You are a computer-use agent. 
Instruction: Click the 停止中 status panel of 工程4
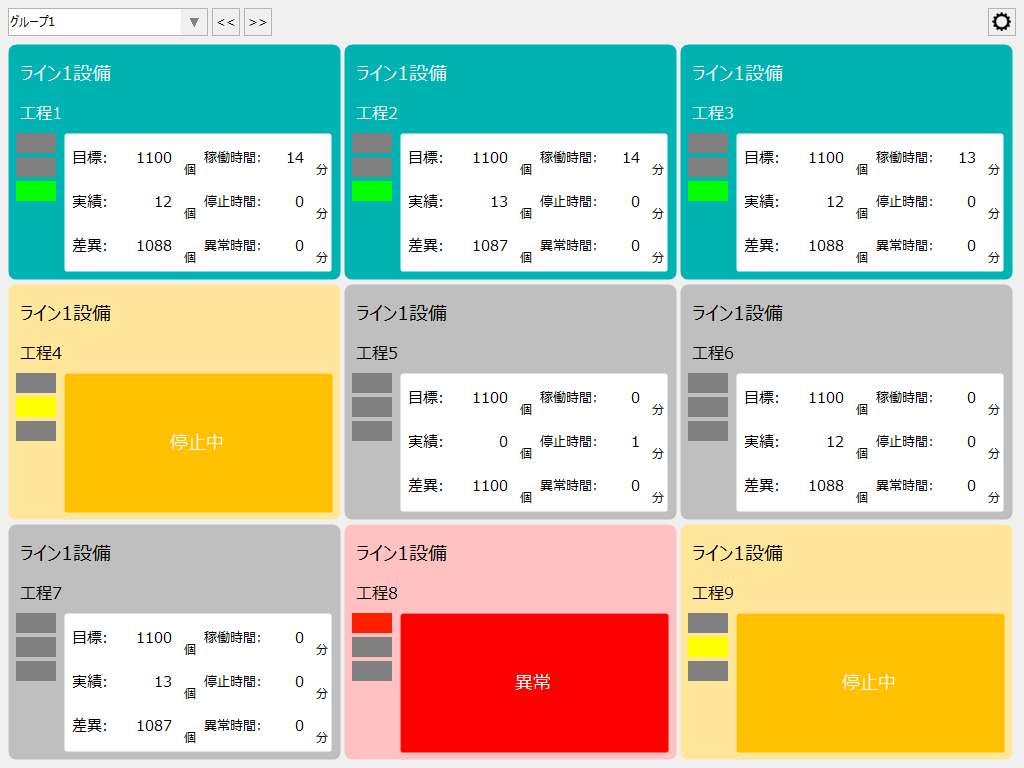pos(197,442)
